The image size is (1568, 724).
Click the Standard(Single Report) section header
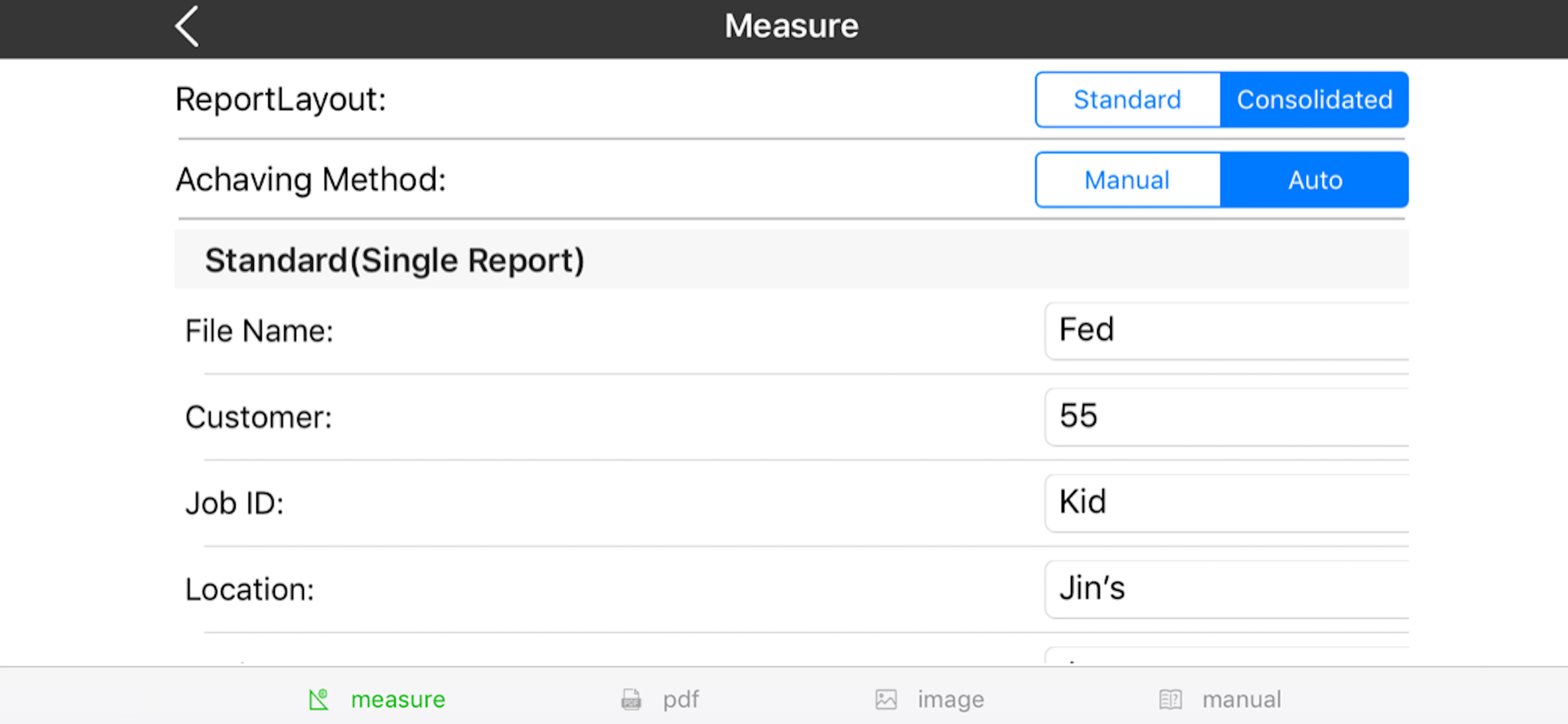(792, 259)
